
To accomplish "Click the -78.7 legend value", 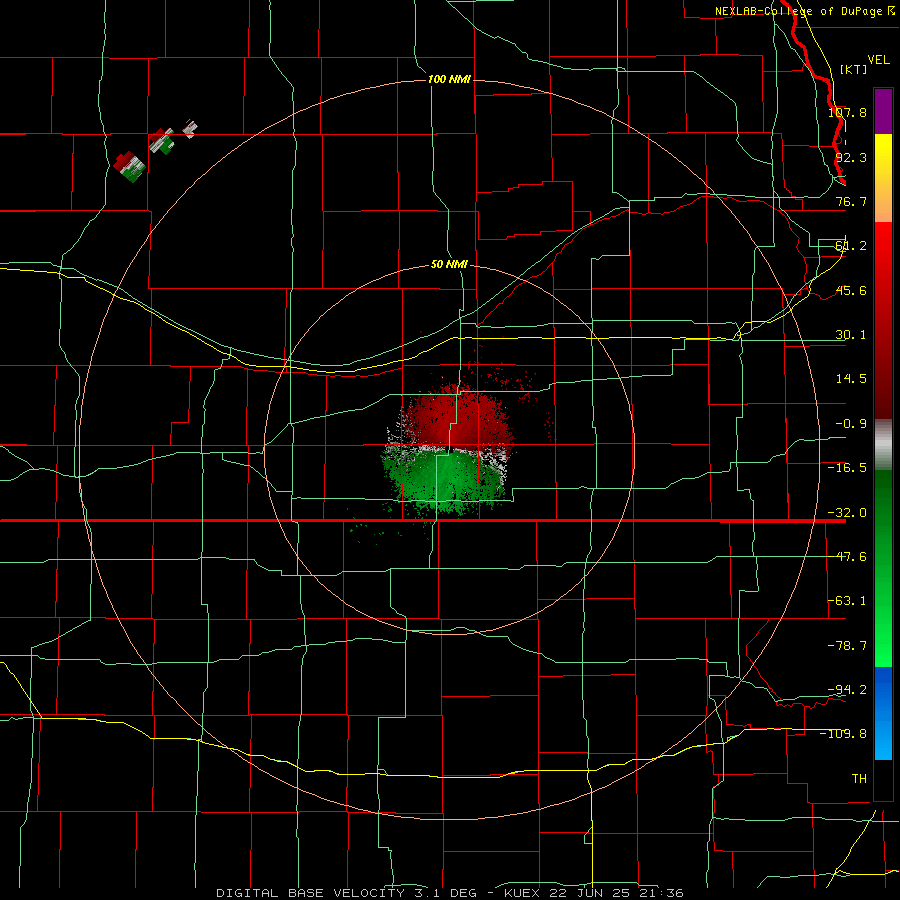I will [x=847, y=646].
